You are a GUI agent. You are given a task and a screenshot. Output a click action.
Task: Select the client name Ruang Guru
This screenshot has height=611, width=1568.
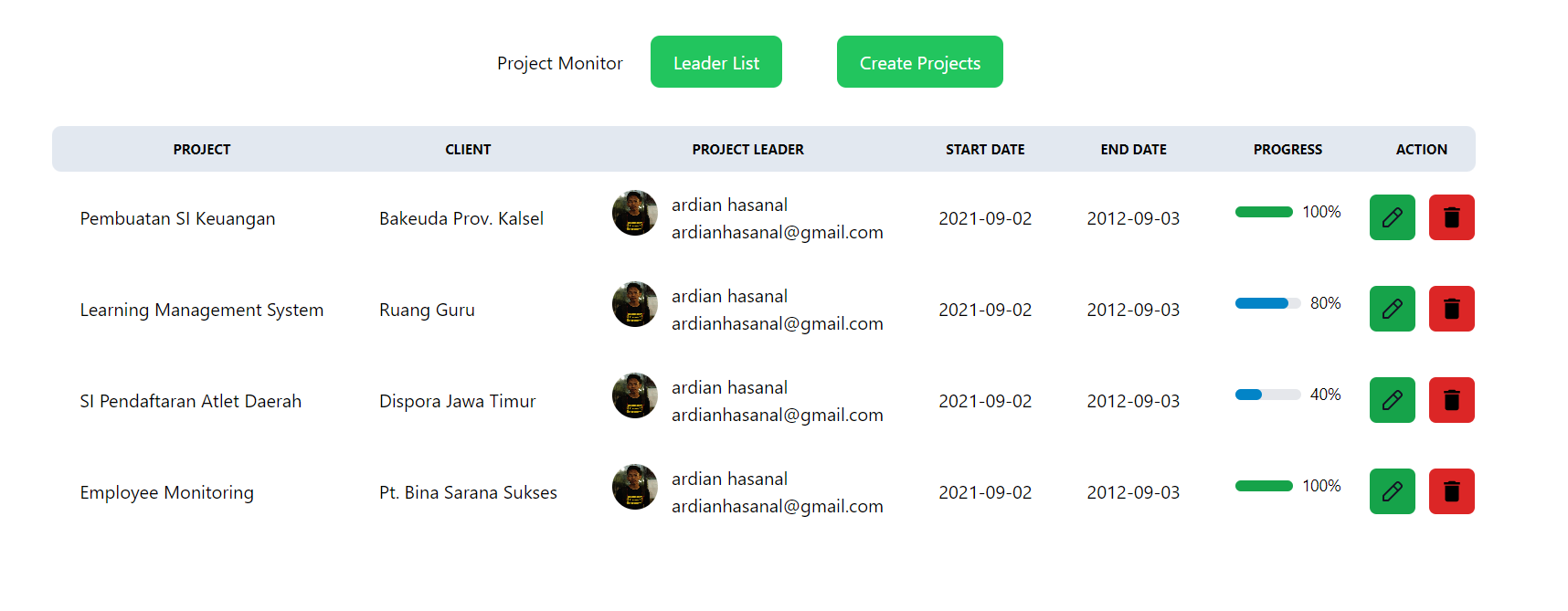[x=427, y=310]
